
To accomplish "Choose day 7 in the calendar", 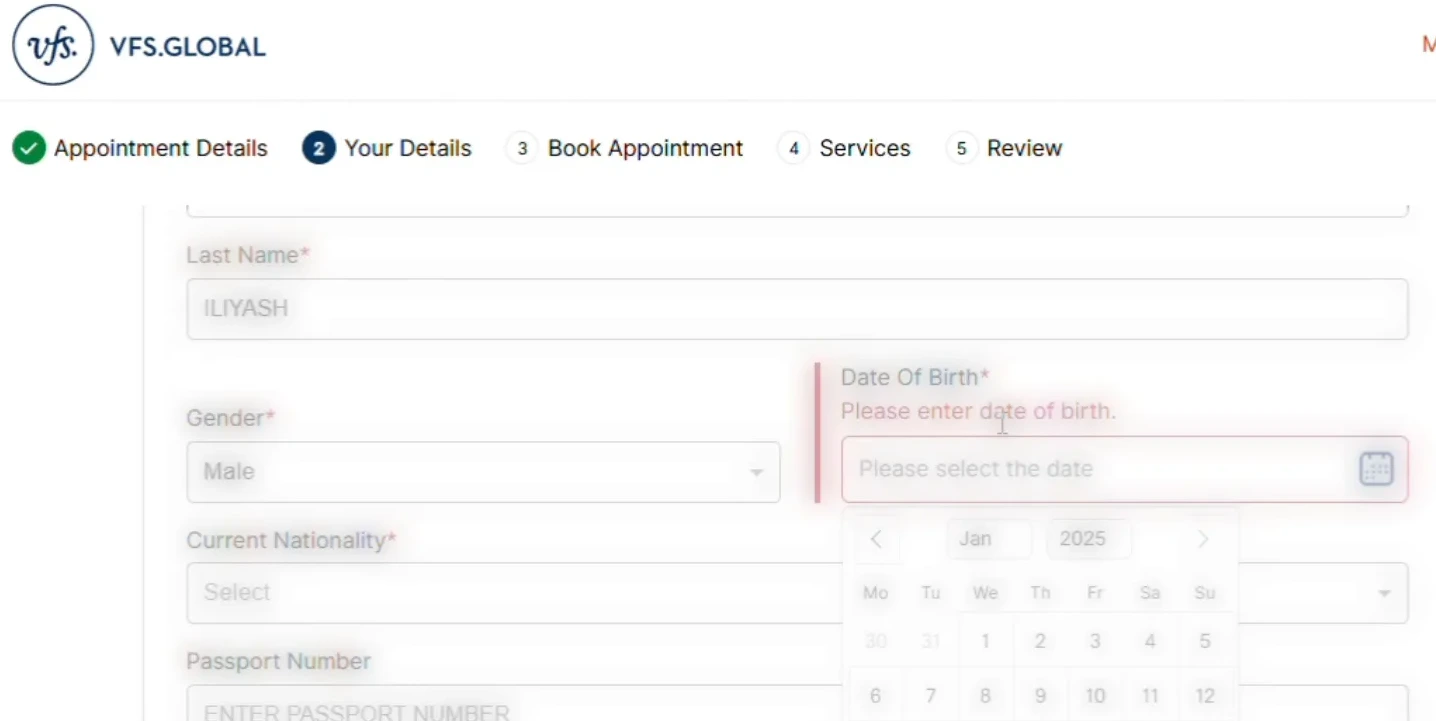I will (x=931, y=696).
